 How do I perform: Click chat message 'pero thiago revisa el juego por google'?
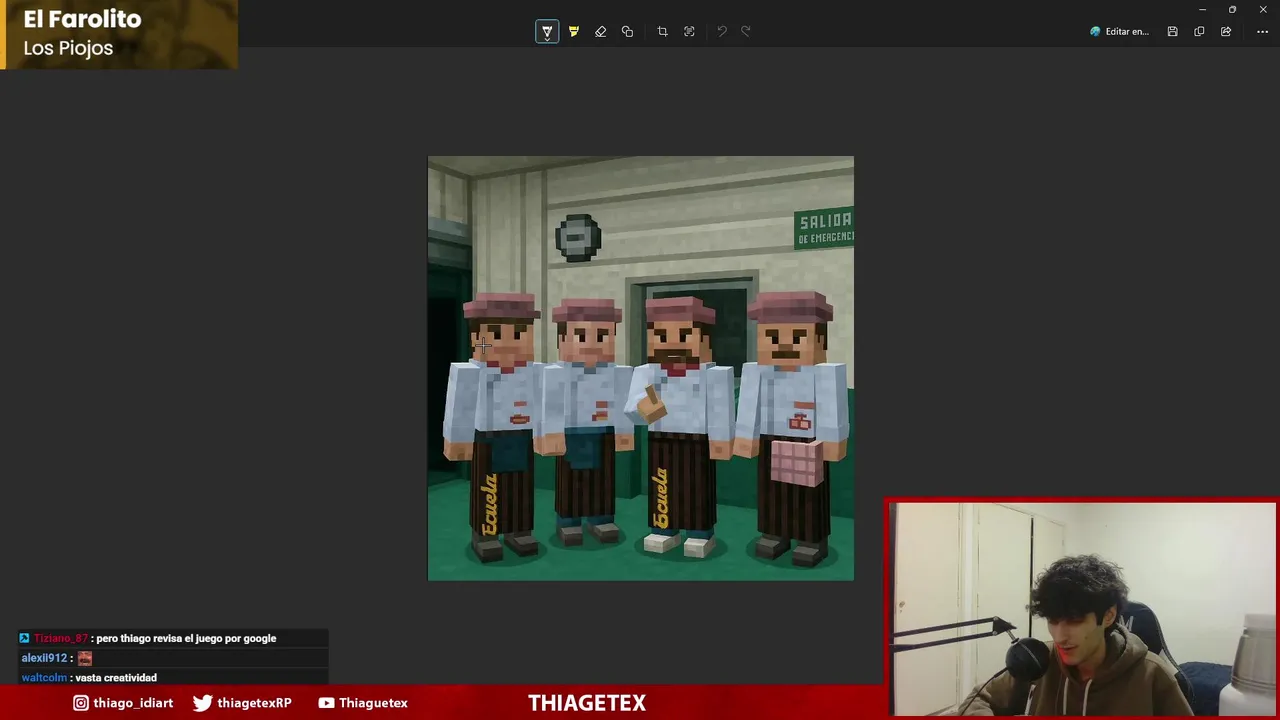tap(186, 638)
